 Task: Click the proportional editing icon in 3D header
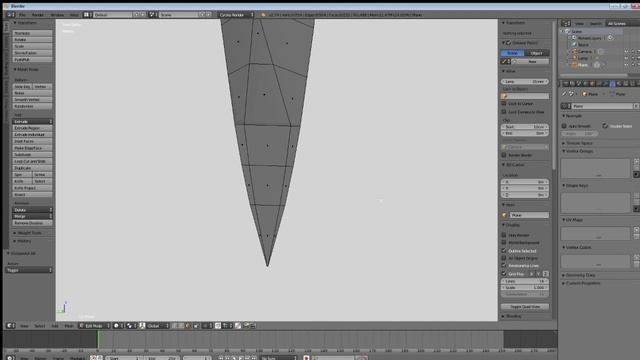coord(206,326)
